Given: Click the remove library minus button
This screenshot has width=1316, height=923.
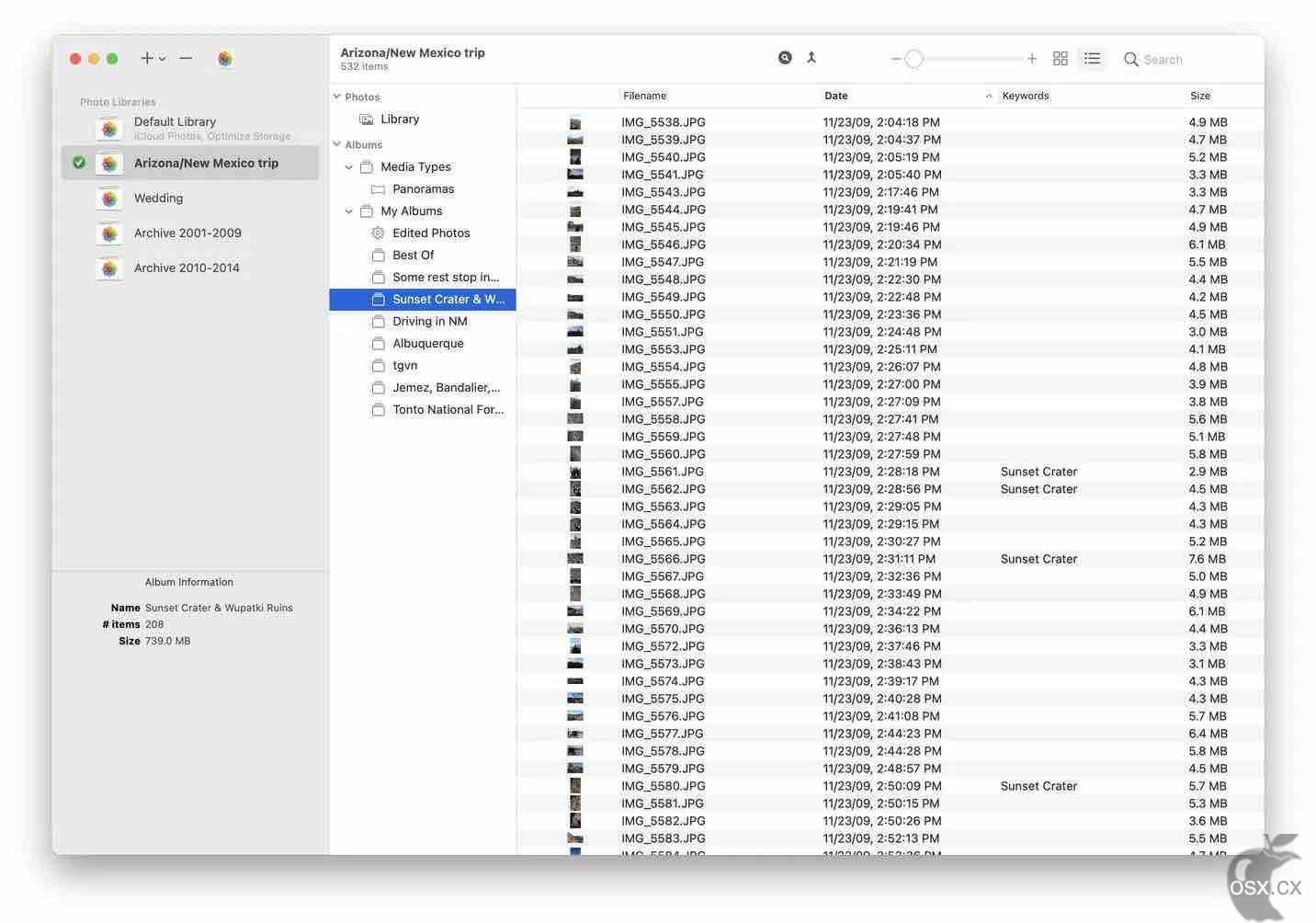Looking at the screenshot, I should point(186,59).
